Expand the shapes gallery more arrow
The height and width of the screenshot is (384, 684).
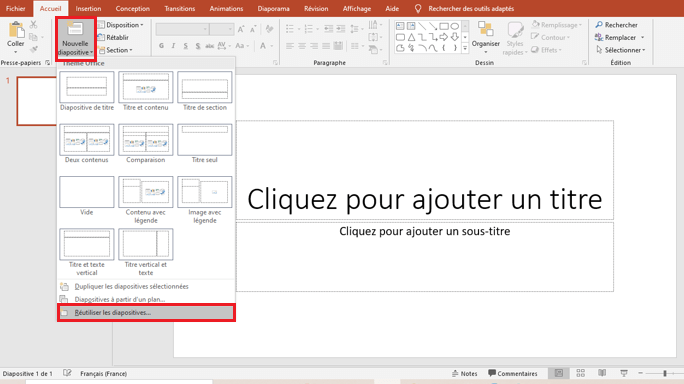pos(465,49)
